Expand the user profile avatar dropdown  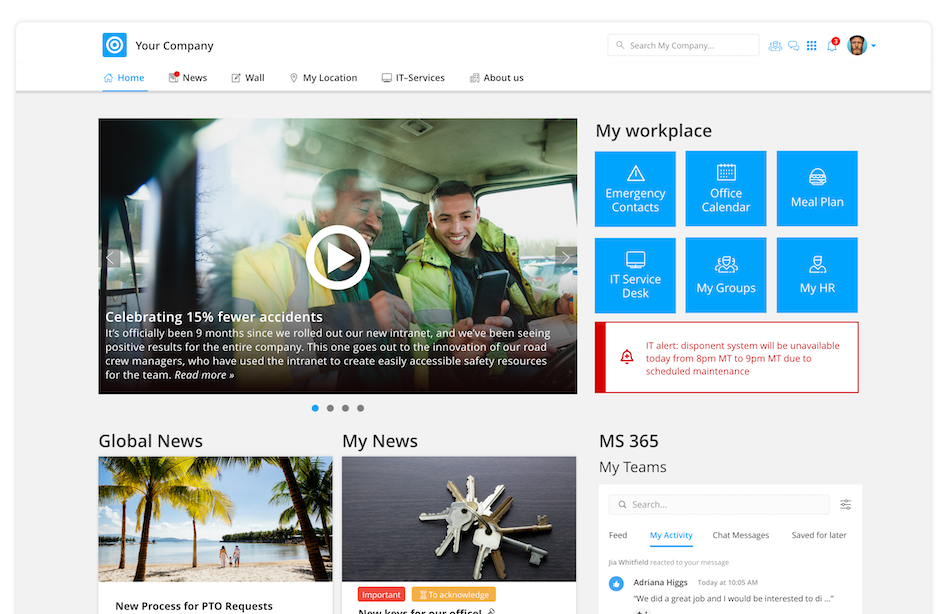pyautogui.click(x=861, y=46)
